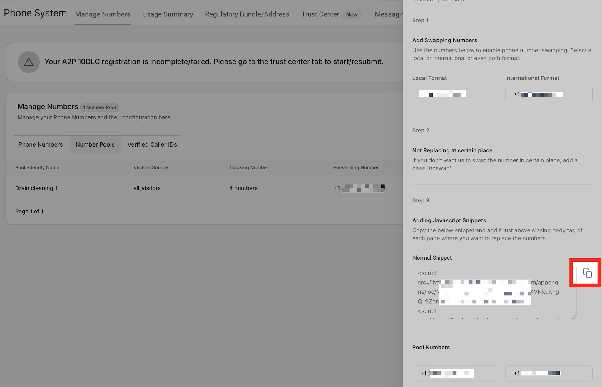Click the first Pool Numbers field
The height and width of the screenshot is (387, 602).
point(456,373)
